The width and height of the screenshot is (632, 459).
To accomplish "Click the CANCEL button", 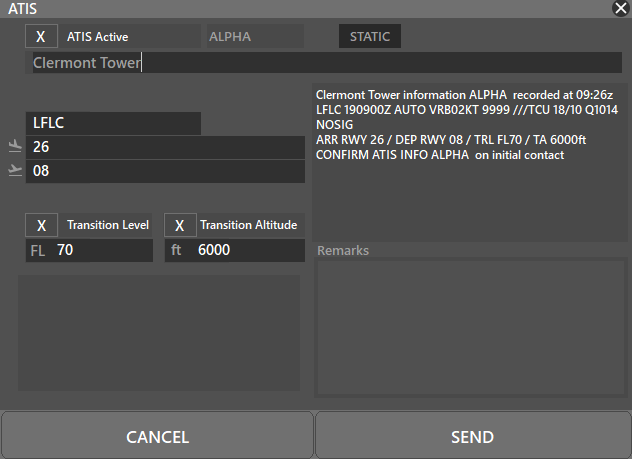I will [157, 435].
